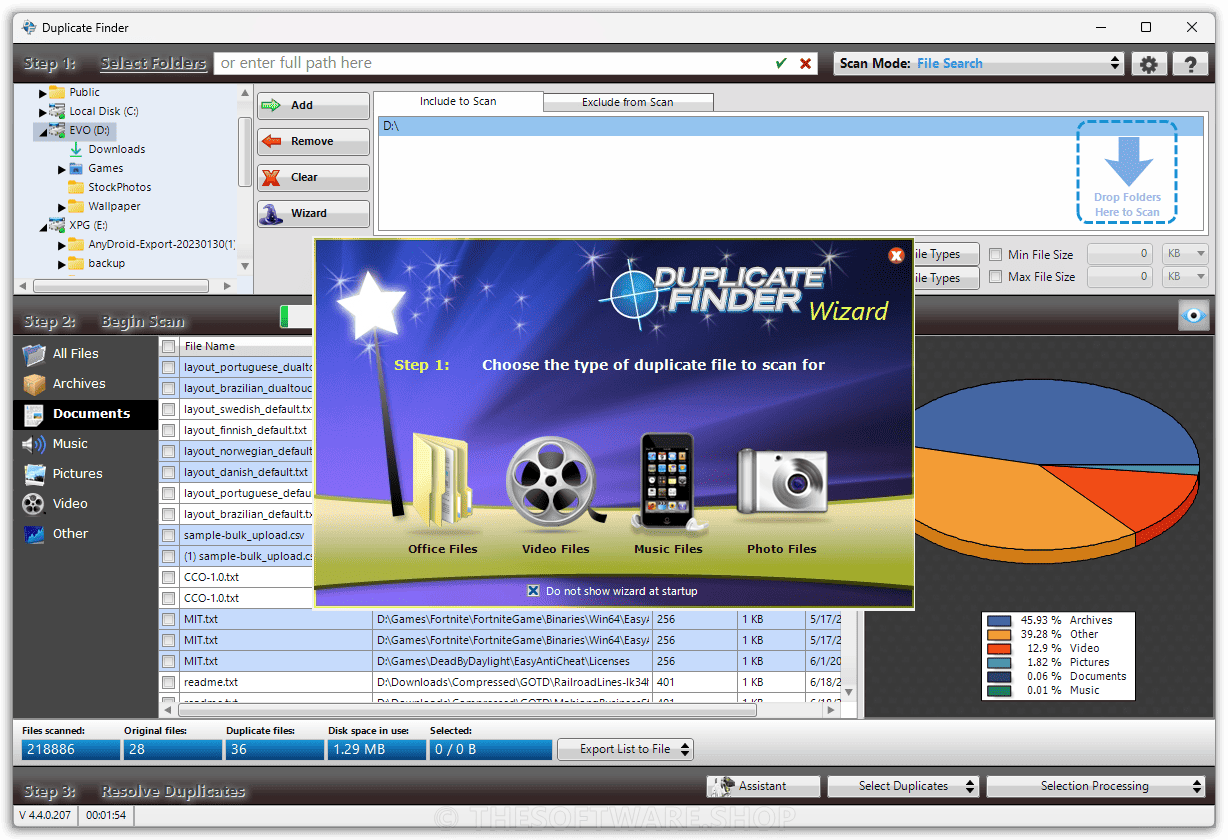Screen dimensions: 1228x840
Task: Click the Add folder button
Action: [313, 105]
